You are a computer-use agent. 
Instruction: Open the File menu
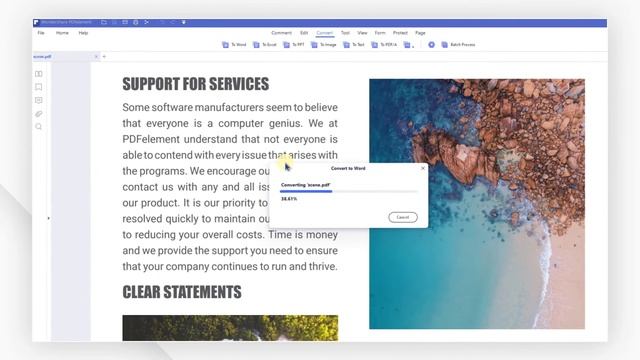(x=41, y=33)
